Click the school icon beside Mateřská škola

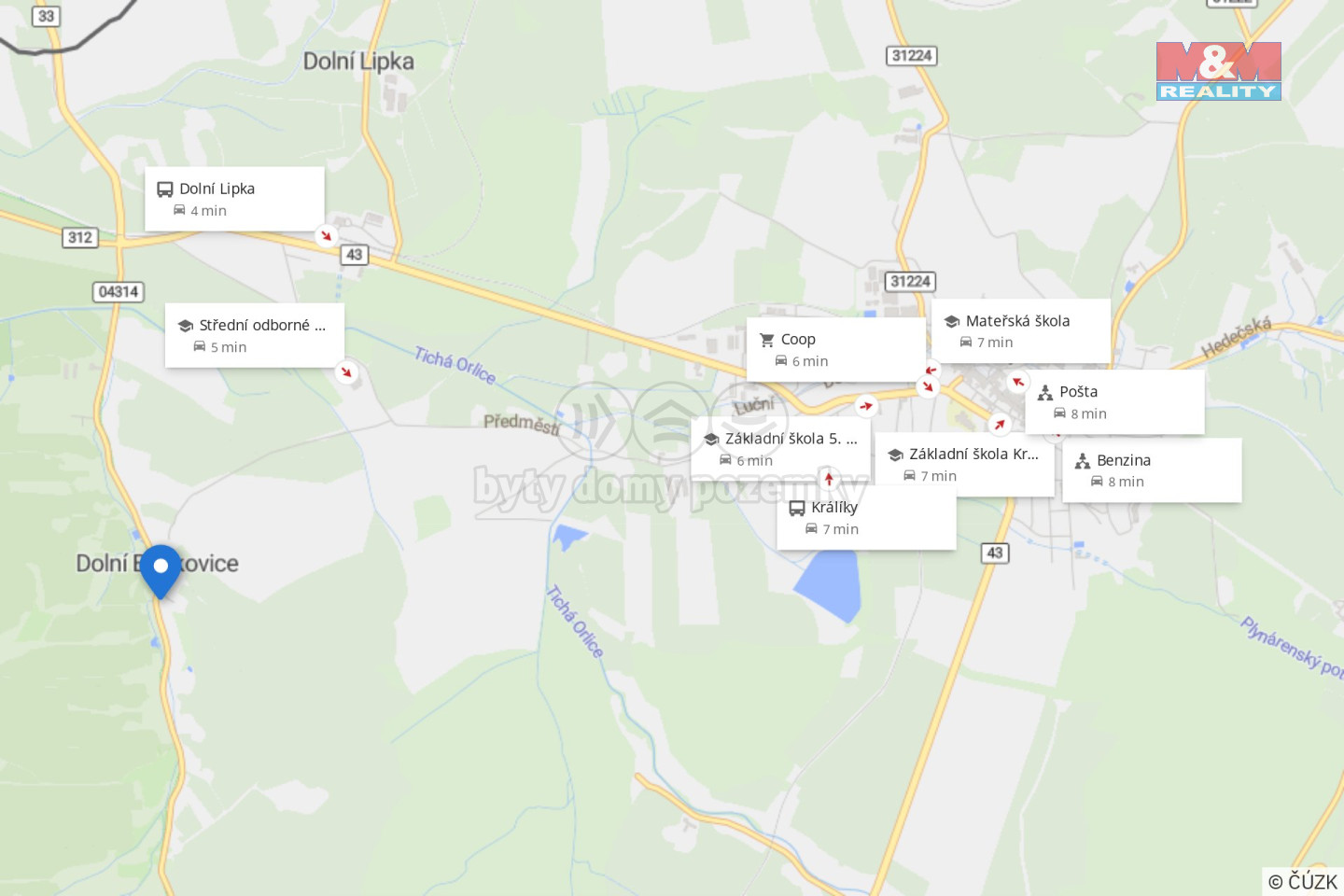pyautogui.click(x=952, y=321)
